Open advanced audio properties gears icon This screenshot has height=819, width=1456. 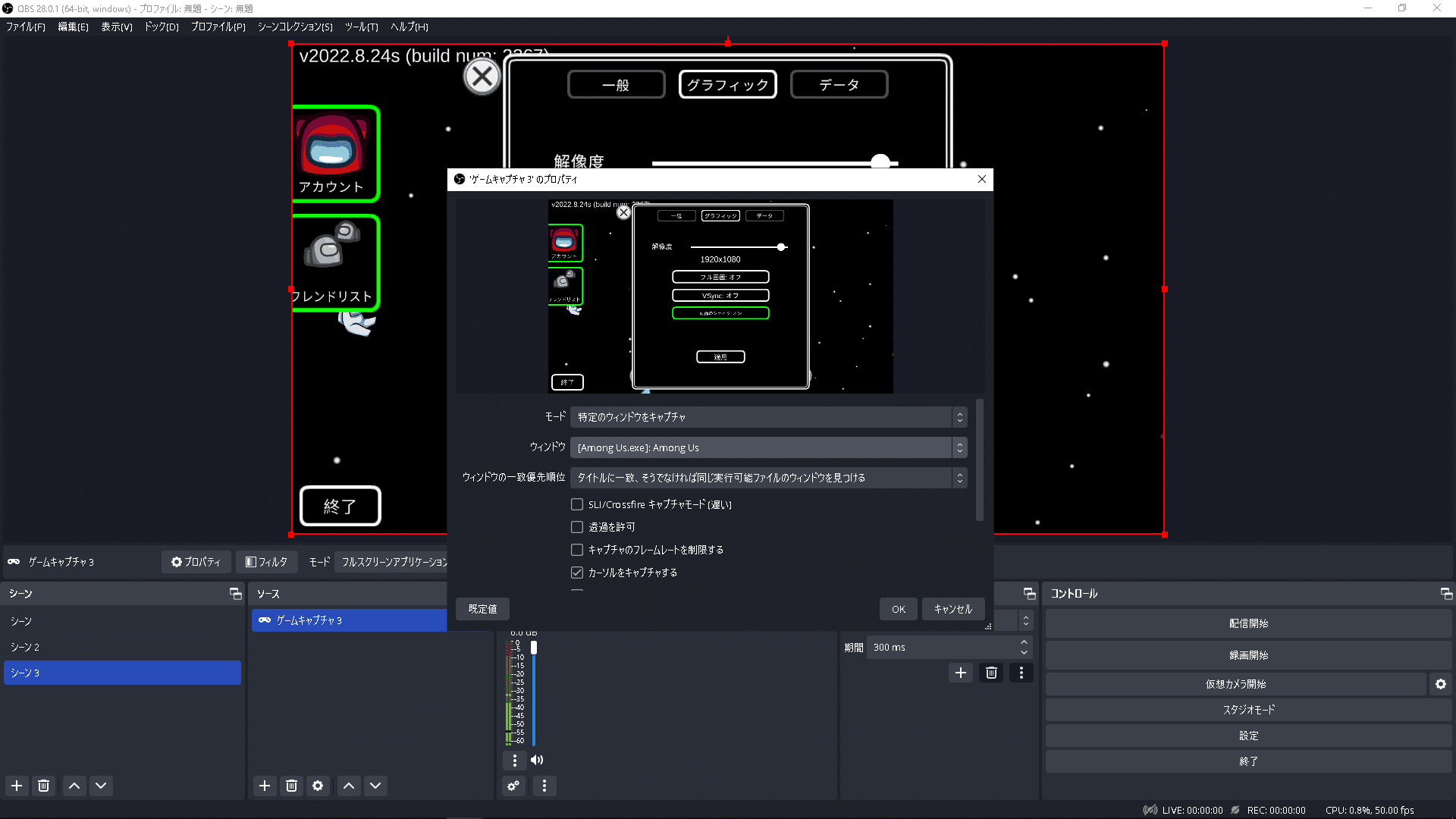tap(514, 786)
